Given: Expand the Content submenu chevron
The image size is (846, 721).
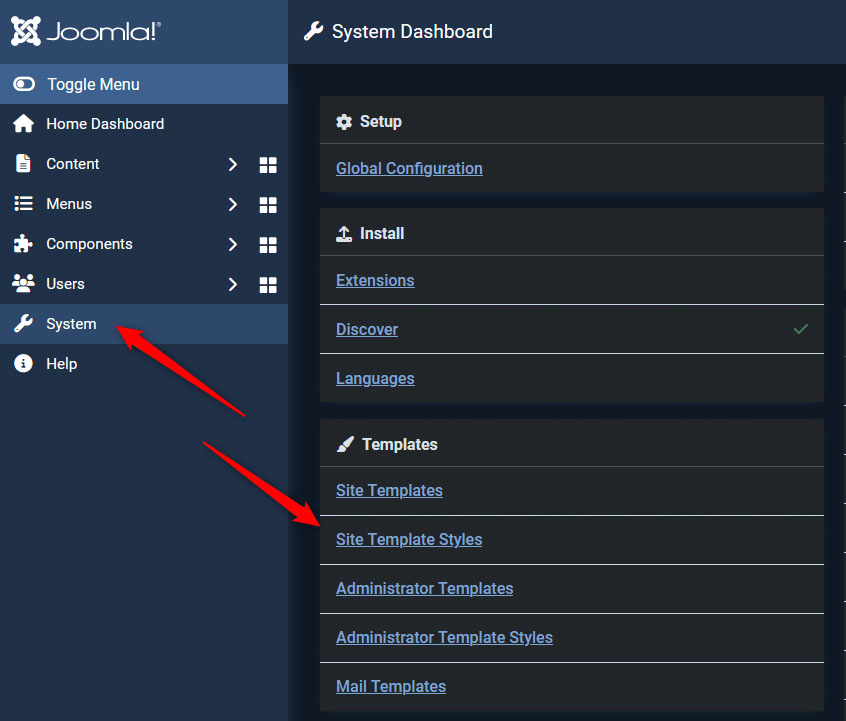Looking at the screenshot, I should (232, 164).
